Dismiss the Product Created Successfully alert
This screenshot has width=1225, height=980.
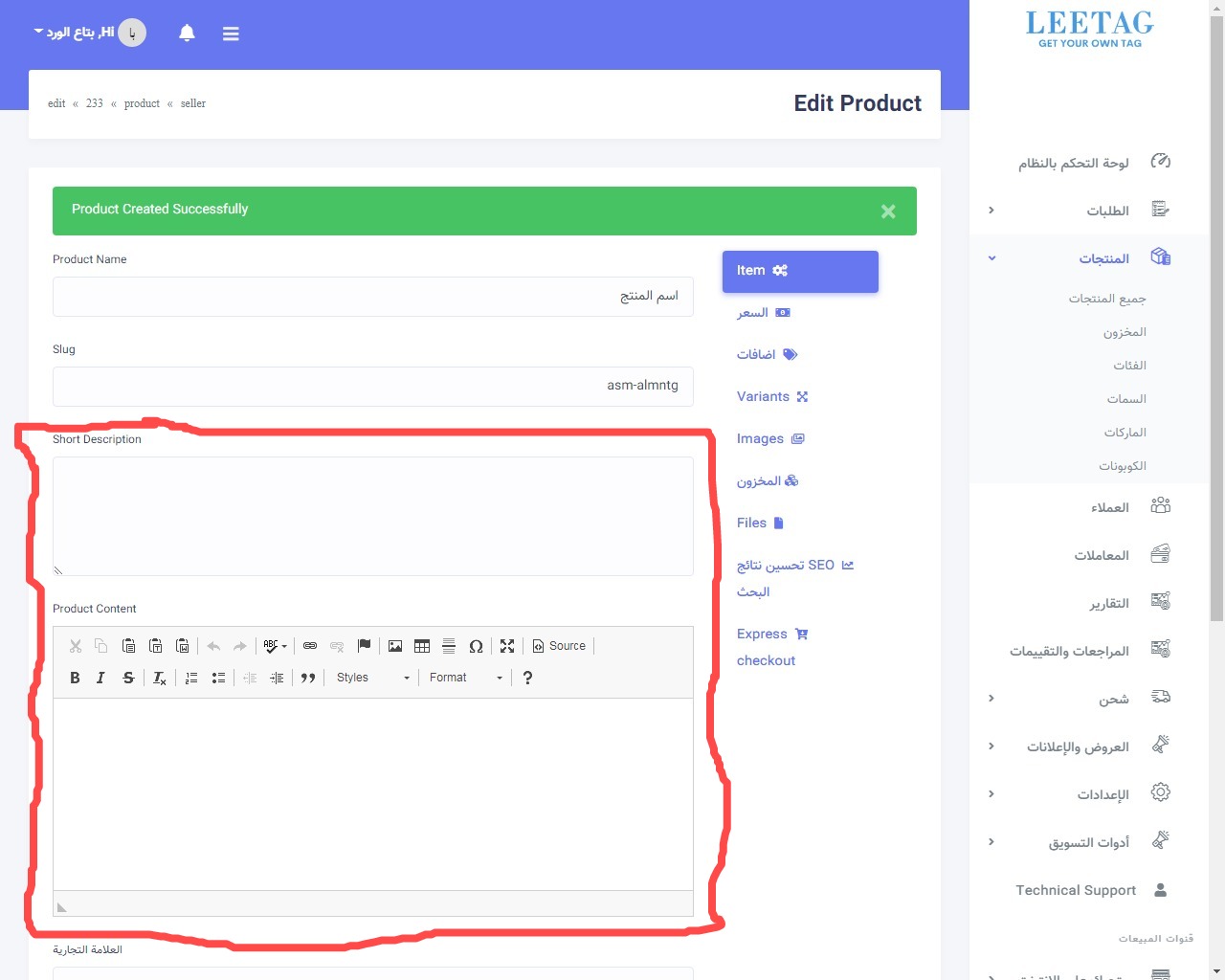point(887,211)
